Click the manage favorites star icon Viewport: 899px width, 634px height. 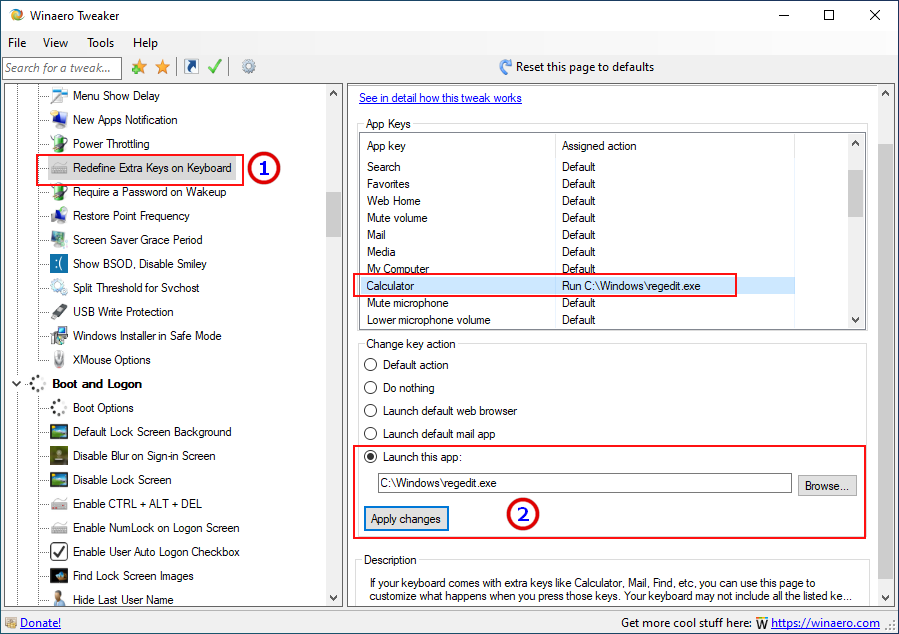pyautogui.click(x=163, y=67)
